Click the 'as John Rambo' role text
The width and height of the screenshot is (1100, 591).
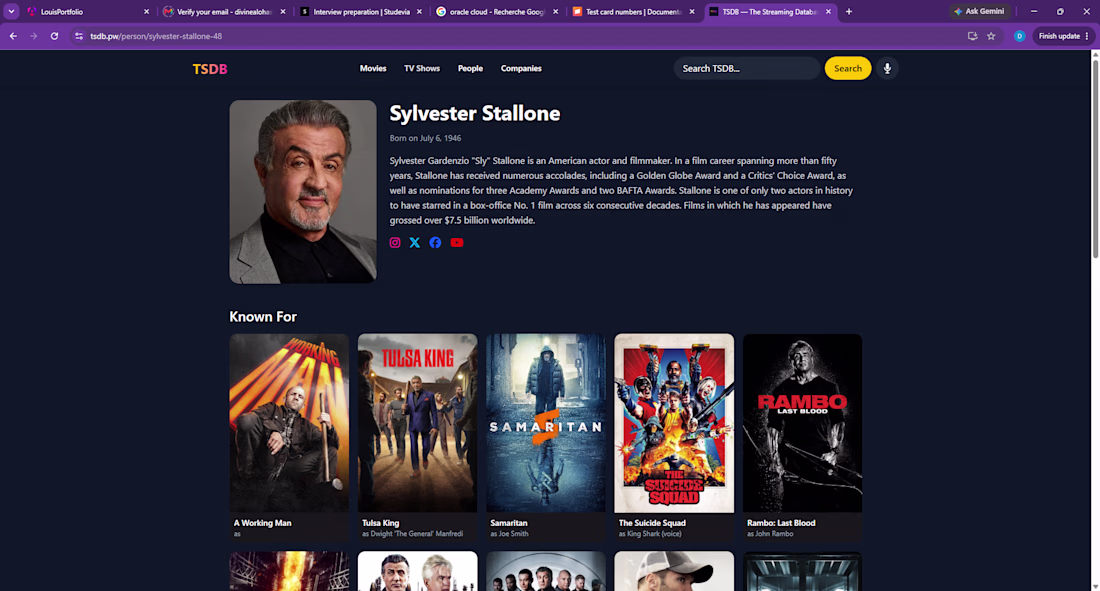pyautogui.click(x=770, y=534)
